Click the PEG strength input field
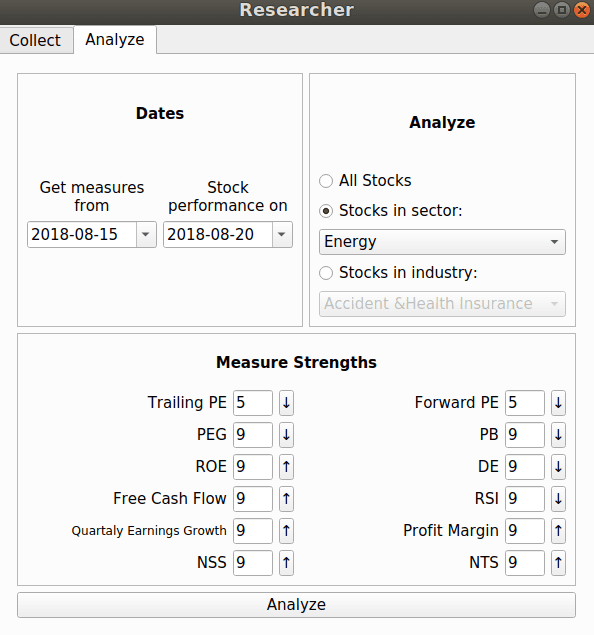 pyautogui.click(x=253, y=435)
